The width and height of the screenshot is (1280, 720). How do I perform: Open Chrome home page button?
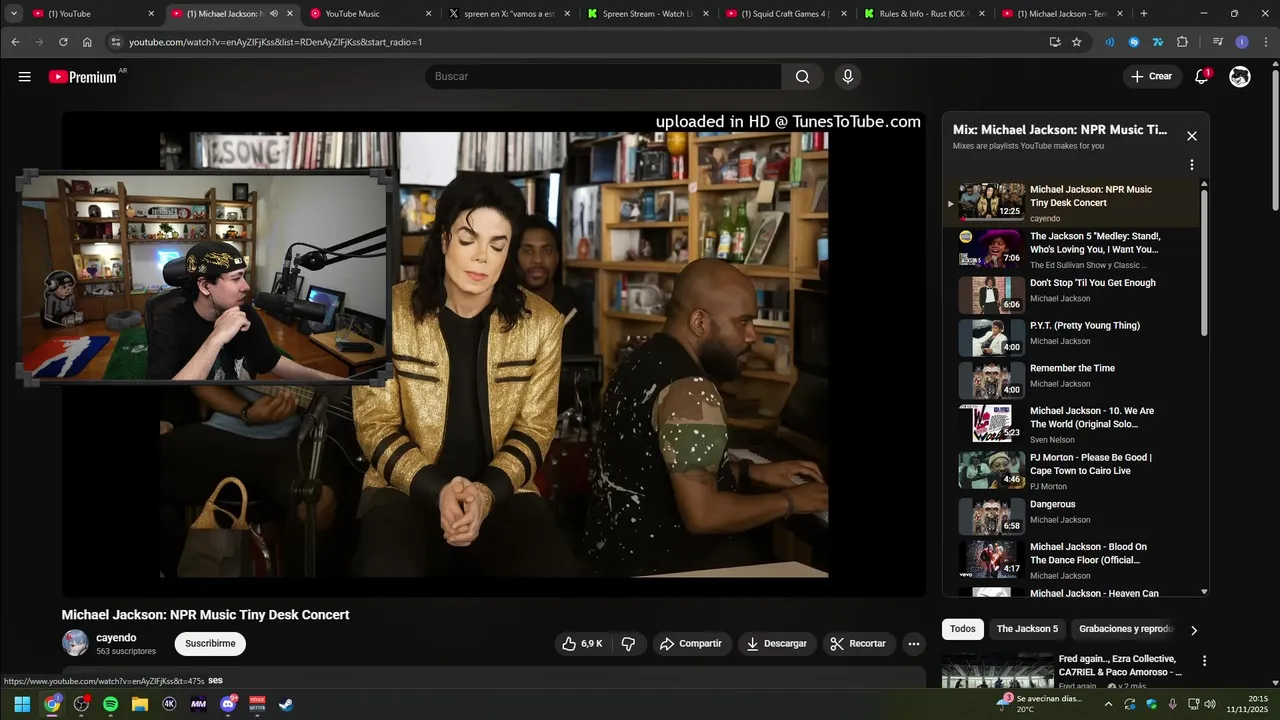coord(87,42)
